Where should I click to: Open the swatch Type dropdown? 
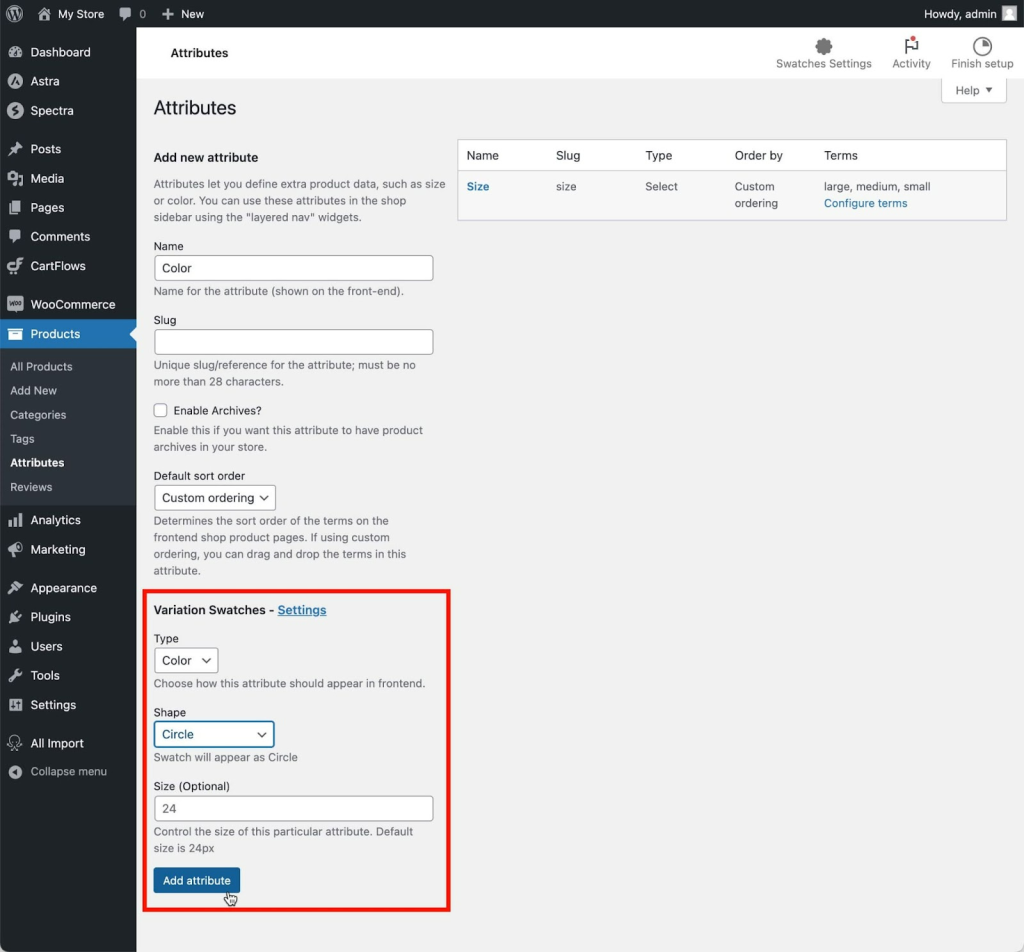(186, 660)
